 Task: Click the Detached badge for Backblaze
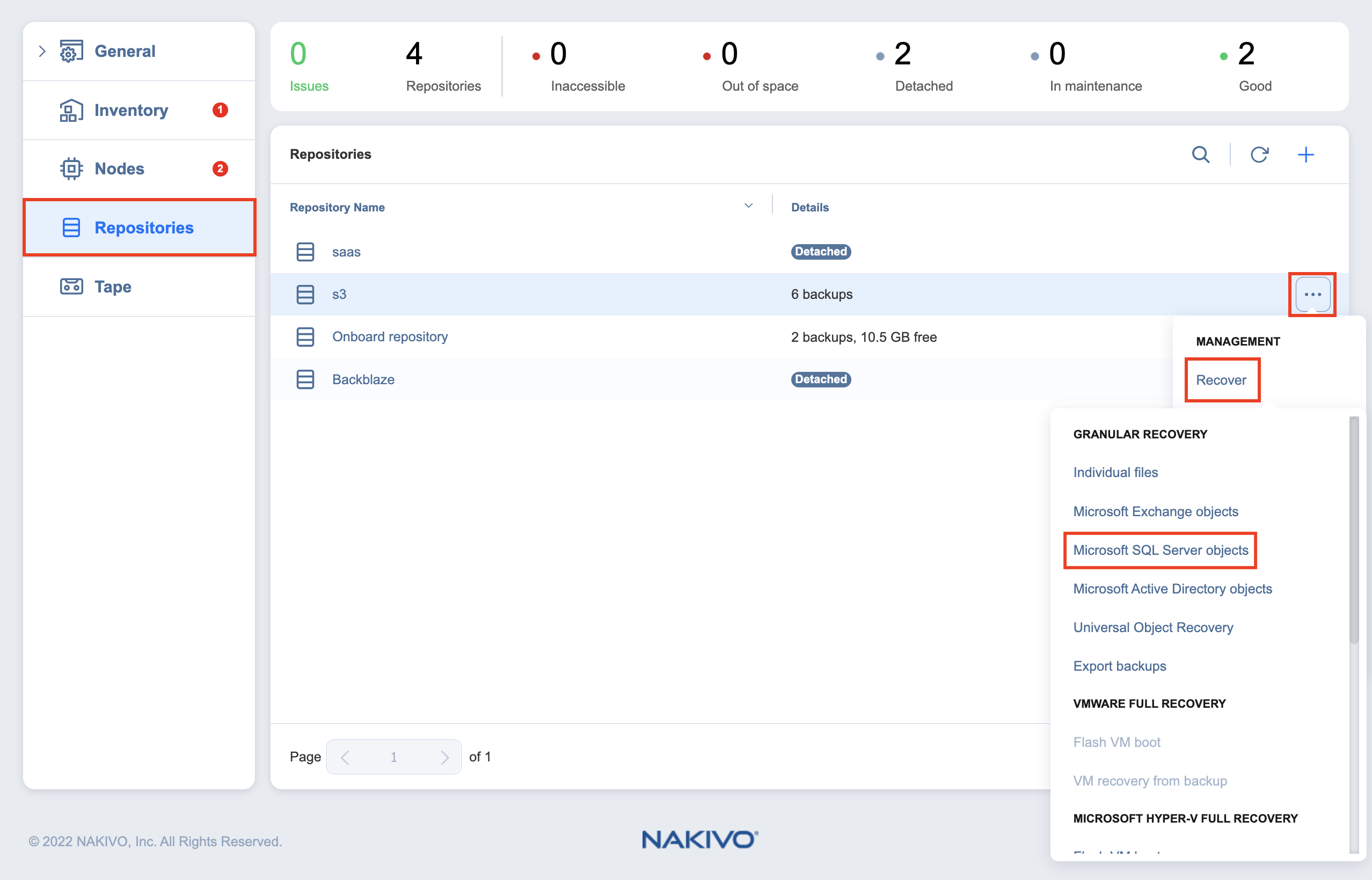point(821,379)
